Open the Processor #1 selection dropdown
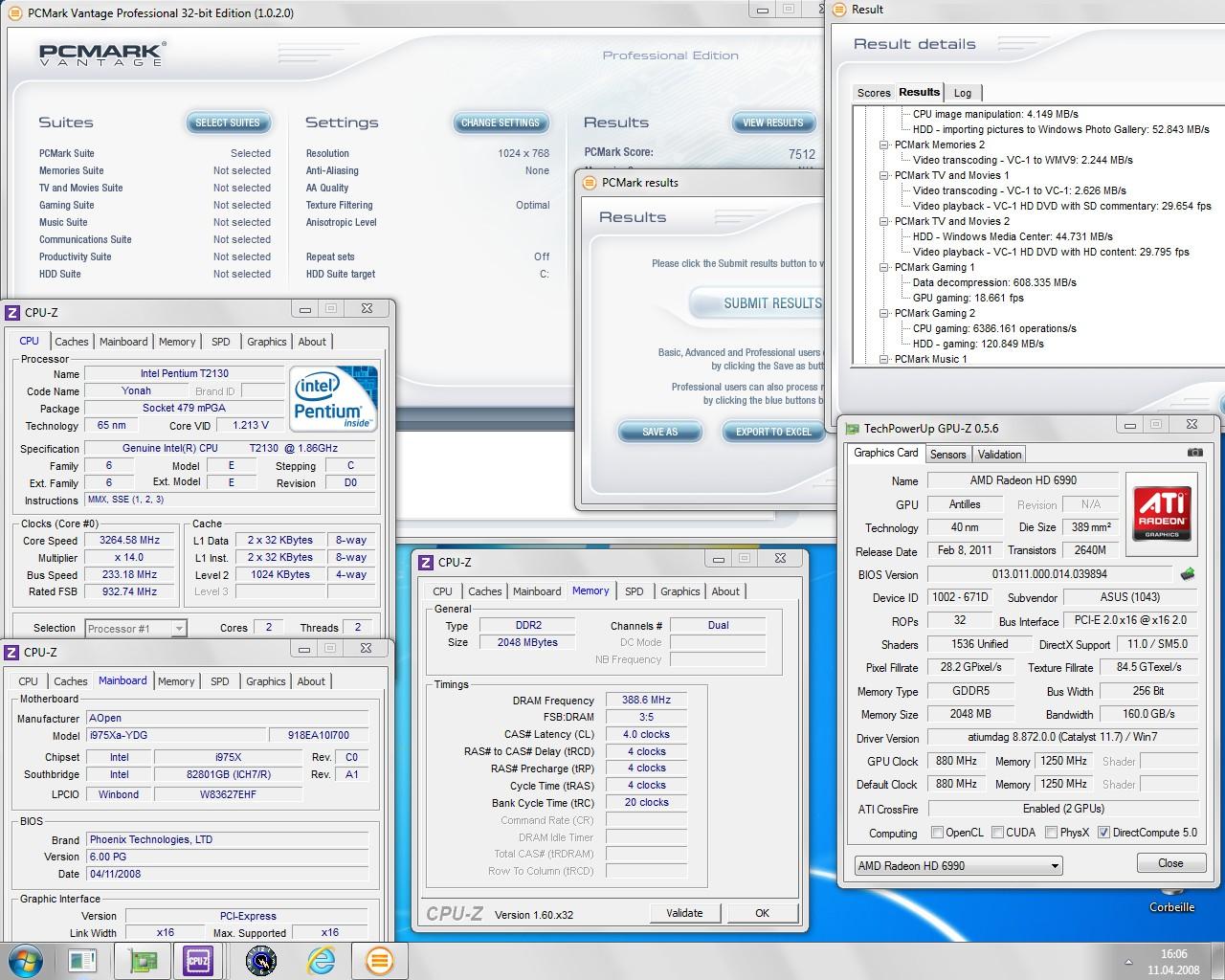 (x=179, y=629)
